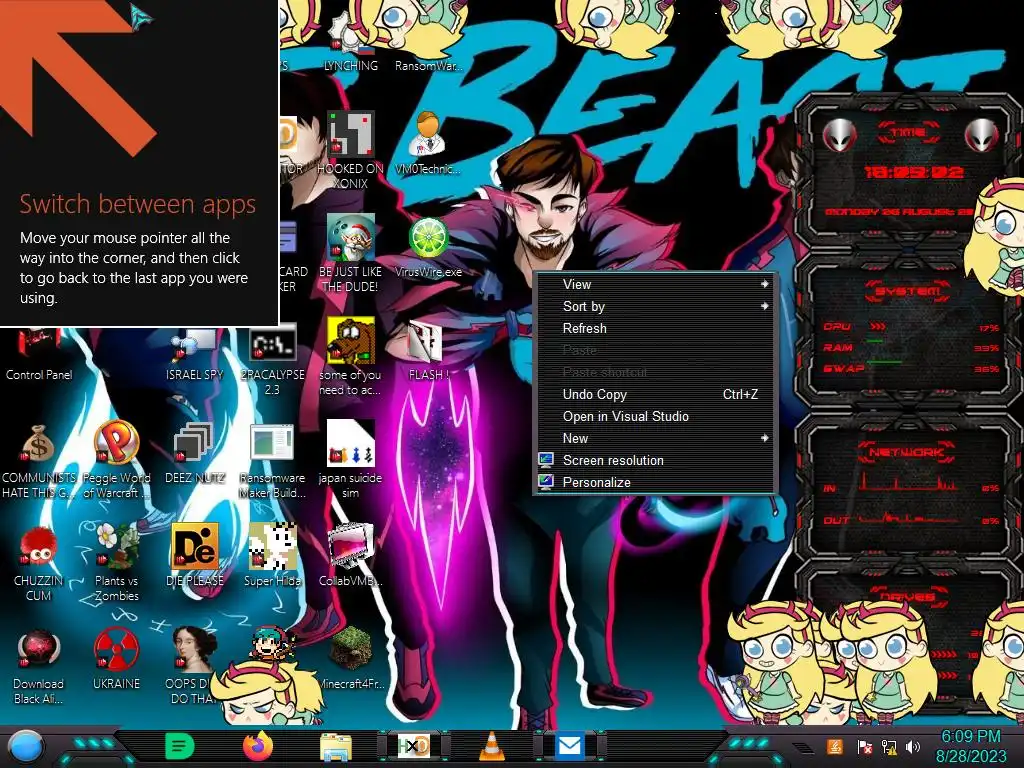The width and height of the screenshot is (1024, 768).
Task: Open the Mail app on taskbar
Action: coord(569,746)
